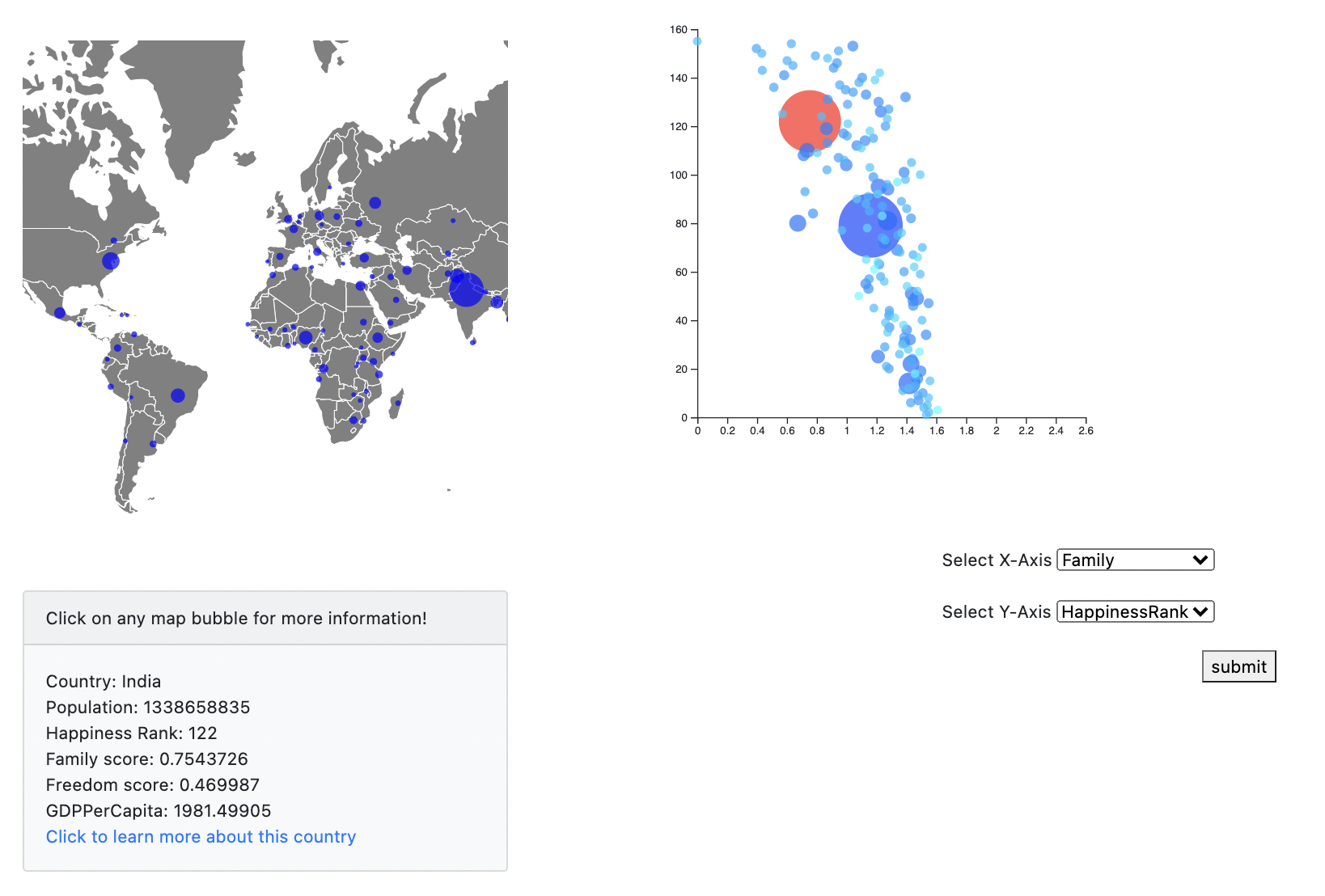Select the Bangladesh bubble right of India
The width and height of the screenshot is (1325, 896).
(x=497, y=302)
